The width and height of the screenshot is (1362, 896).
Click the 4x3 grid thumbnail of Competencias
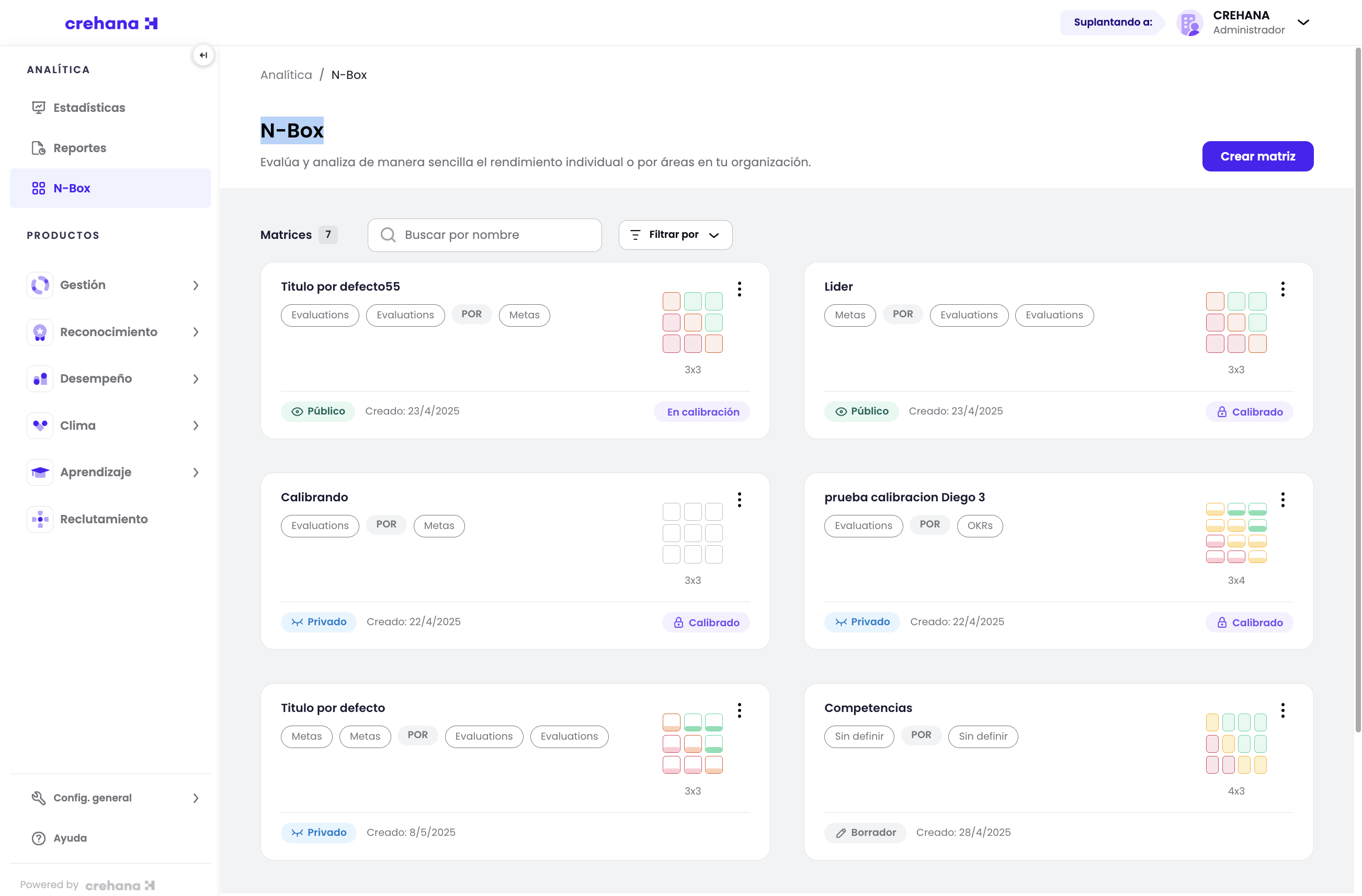pyautogui.click(x=1236, y=743)
